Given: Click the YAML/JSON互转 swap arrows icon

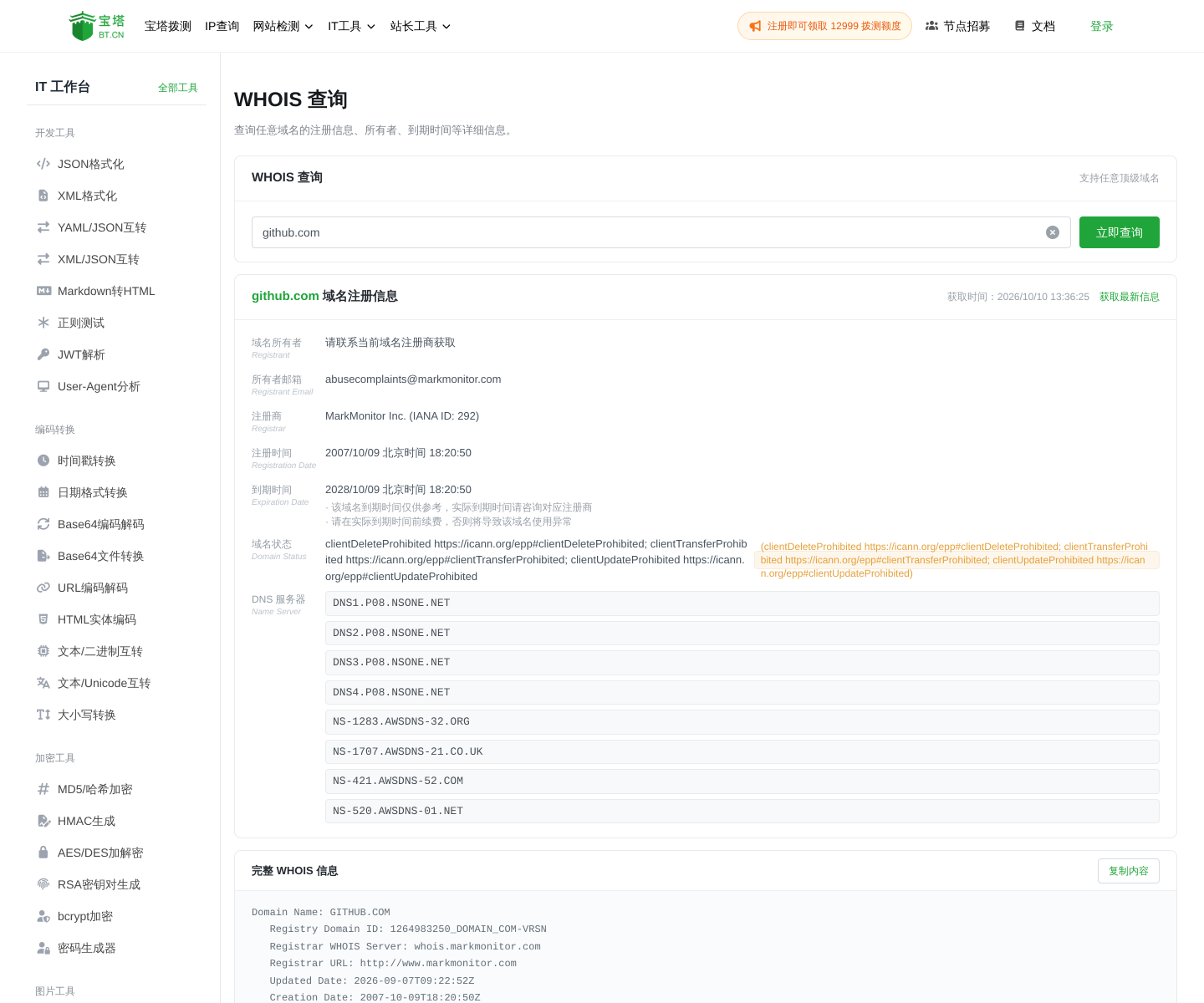Looking at the screenshot, I should pyautogui.click(x=43, y=227).
